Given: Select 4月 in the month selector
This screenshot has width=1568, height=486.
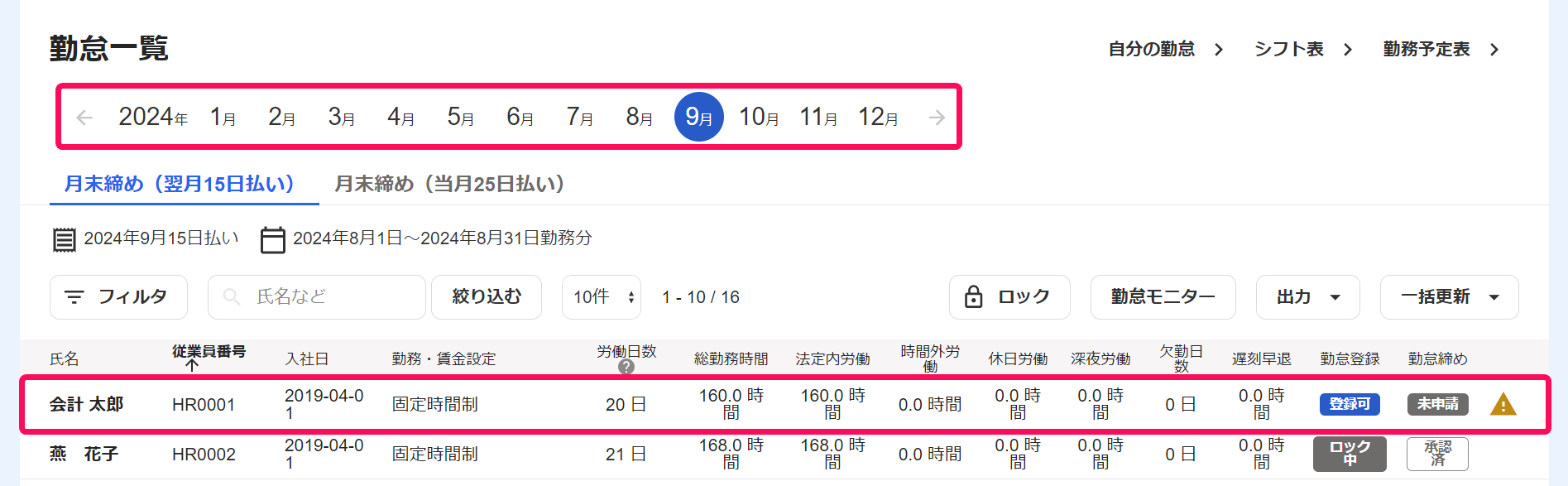Looking at the screenshot, I should coord(401,118).
